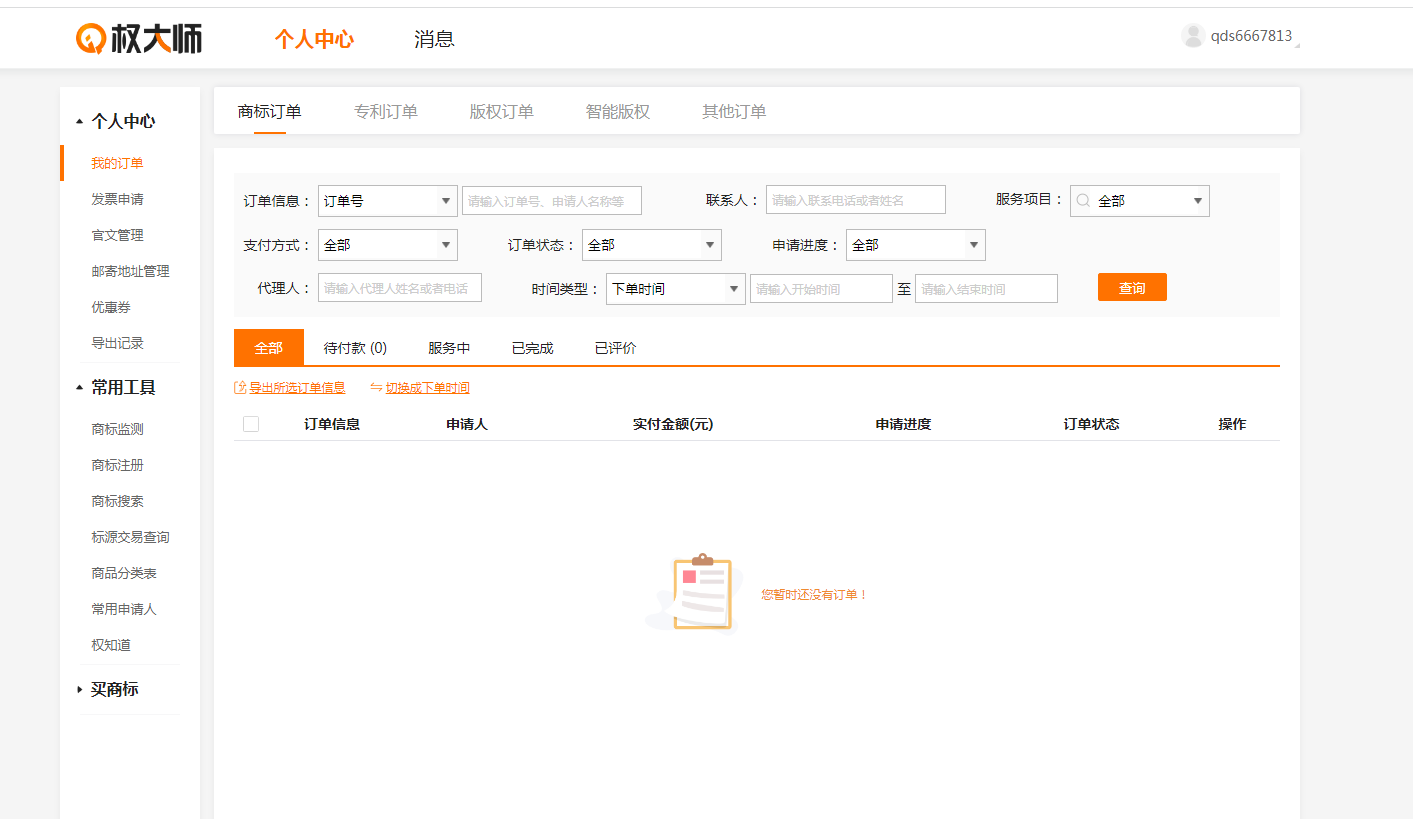Click the search icon in 服务项目 field

(x=1083, y=201)
